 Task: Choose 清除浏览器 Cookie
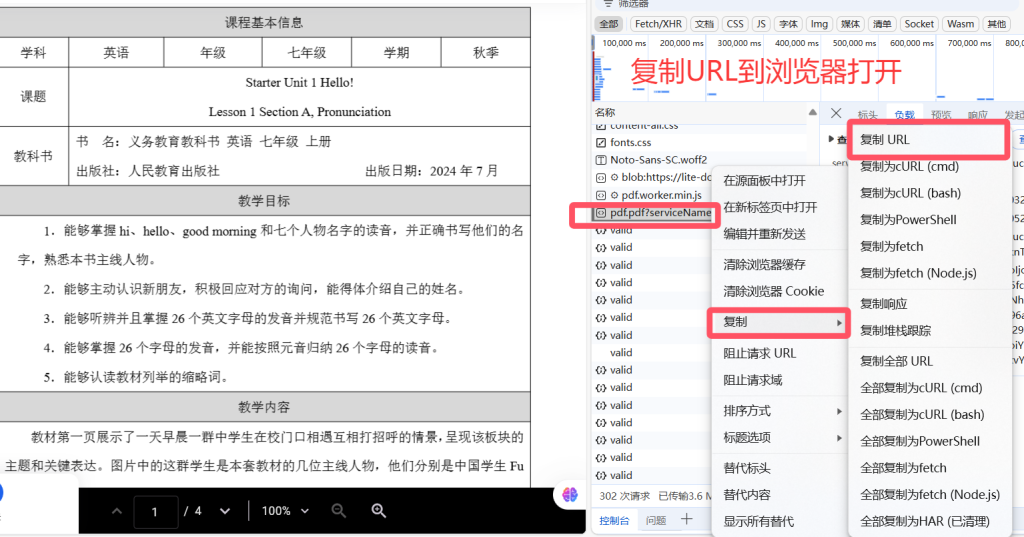coord(780,291)
